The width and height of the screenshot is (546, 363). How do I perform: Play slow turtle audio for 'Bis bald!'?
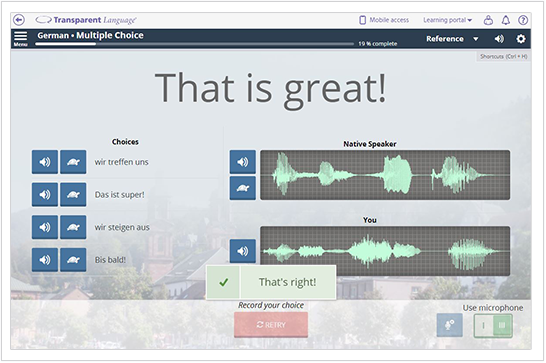73,260
